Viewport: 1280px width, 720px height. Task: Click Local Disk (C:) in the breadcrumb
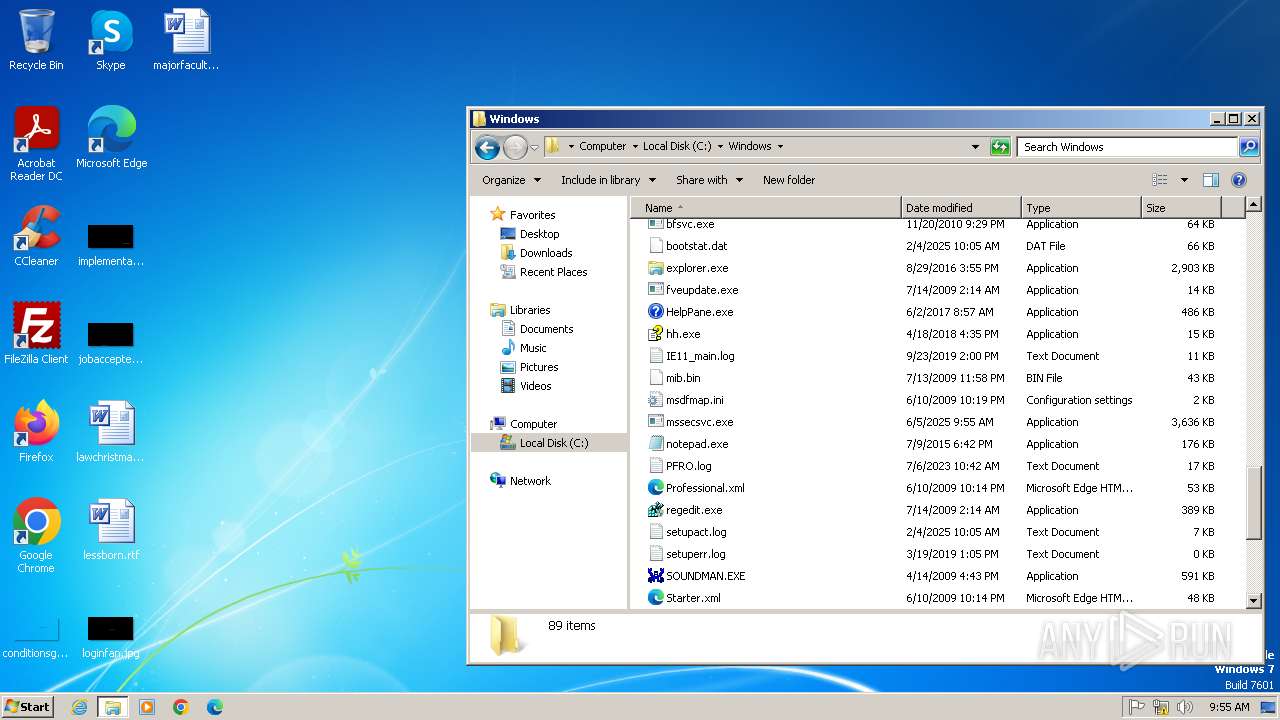(677, 146)
